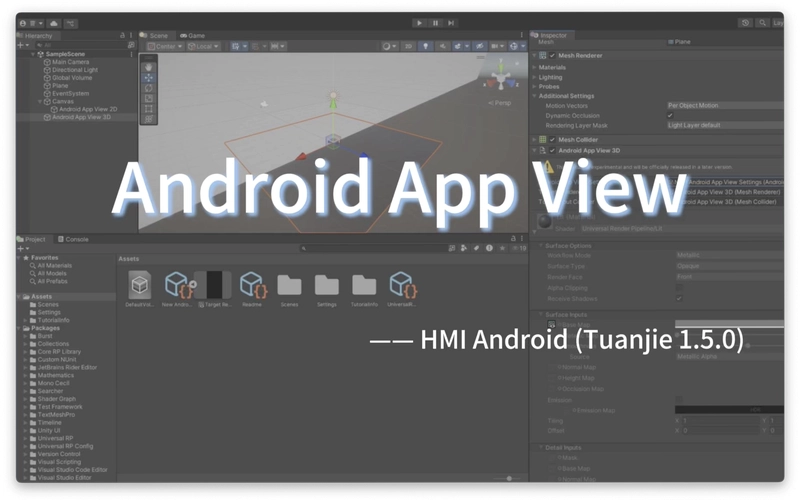Open the TutorialInfo folder in Assets grid
The height and width of the screenshot is (502, 800).
click(x=364, y=289)
